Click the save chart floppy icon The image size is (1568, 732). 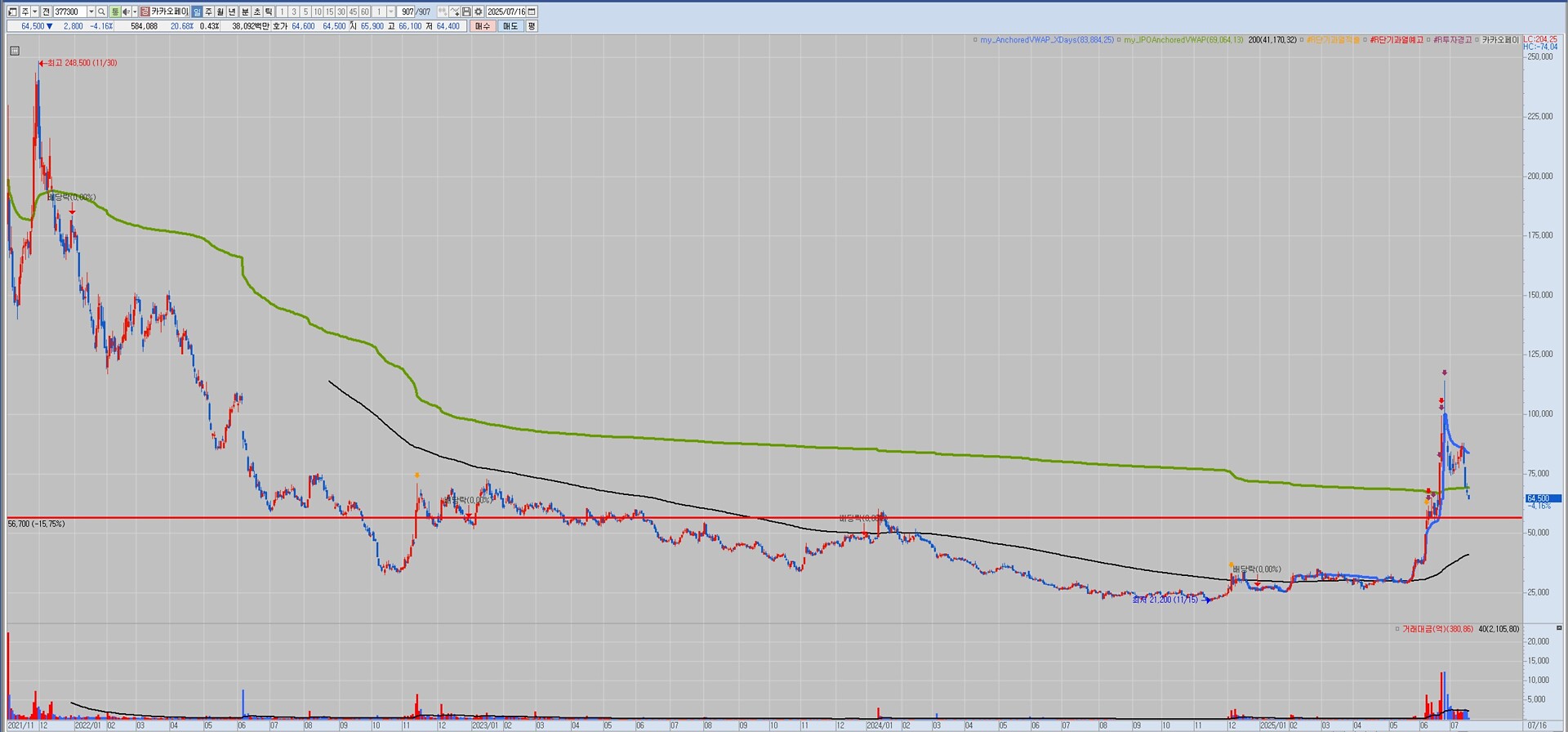tap(466, 12)
